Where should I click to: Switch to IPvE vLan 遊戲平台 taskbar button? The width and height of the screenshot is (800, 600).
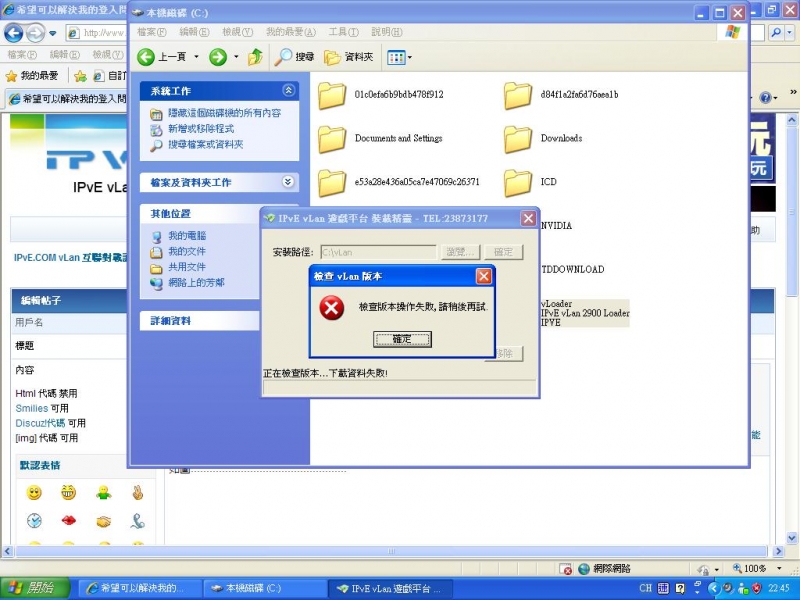pyautogui.click(x=389, y=588)
